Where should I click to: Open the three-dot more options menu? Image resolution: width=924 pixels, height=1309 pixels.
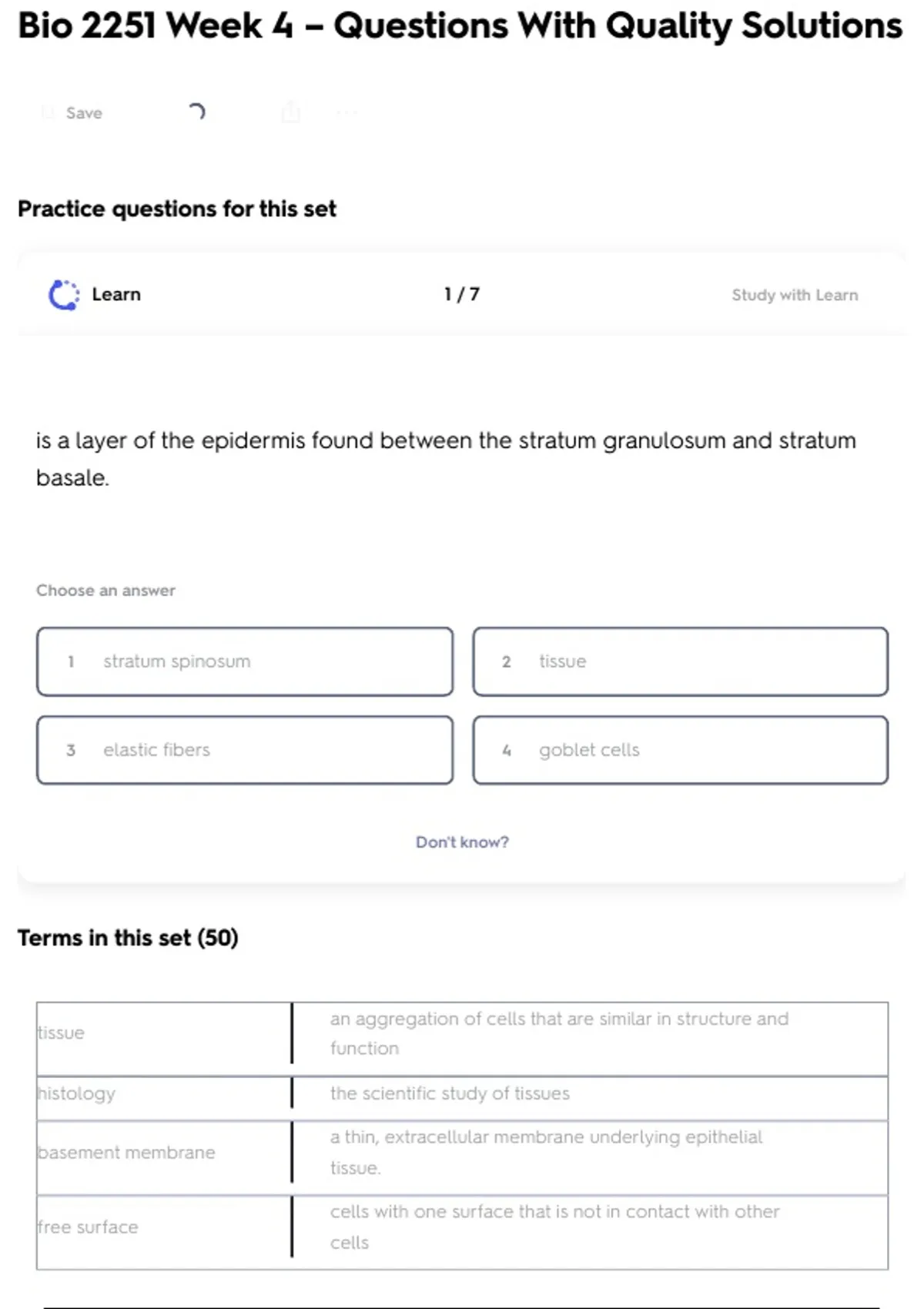[x=346, y=113]
